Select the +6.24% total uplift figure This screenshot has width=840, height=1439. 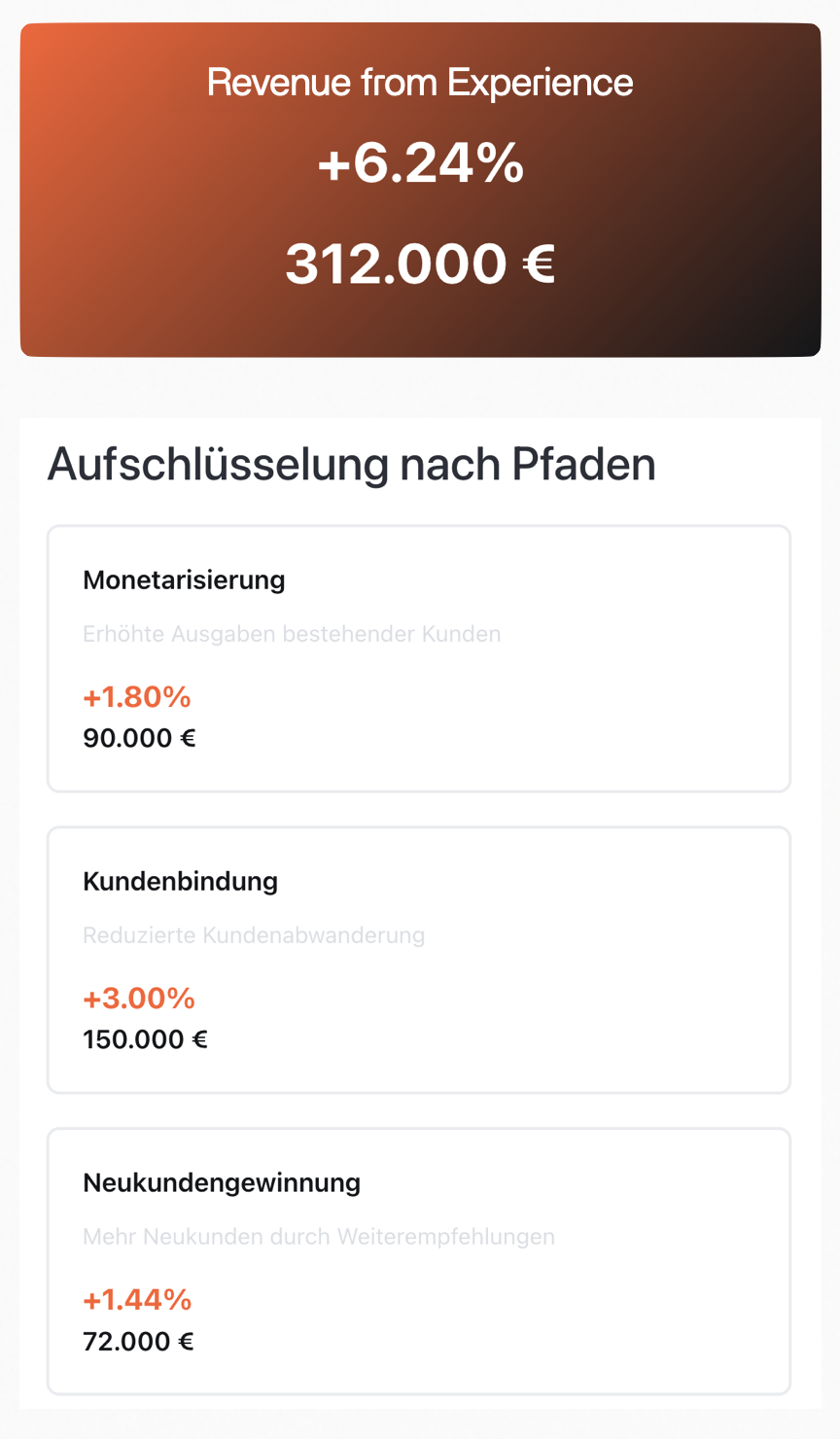point(420,162)
